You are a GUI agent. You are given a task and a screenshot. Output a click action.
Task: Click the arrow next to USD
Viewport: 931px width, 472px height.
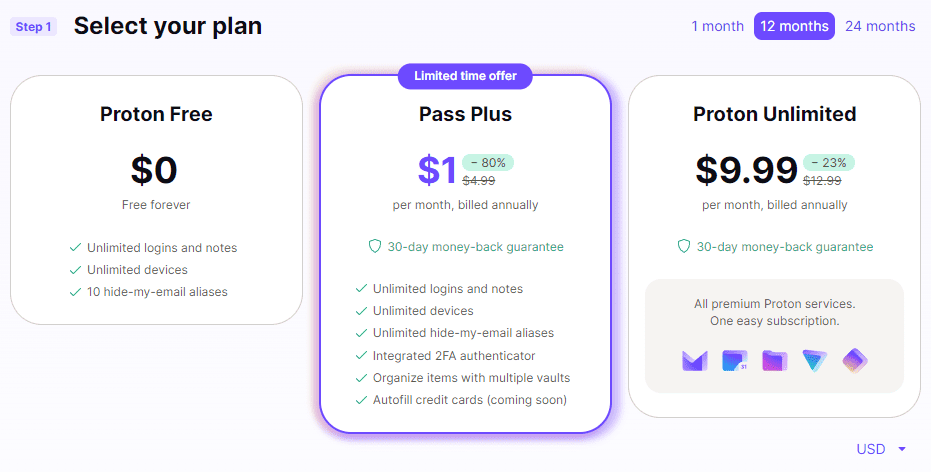(902, 450)
